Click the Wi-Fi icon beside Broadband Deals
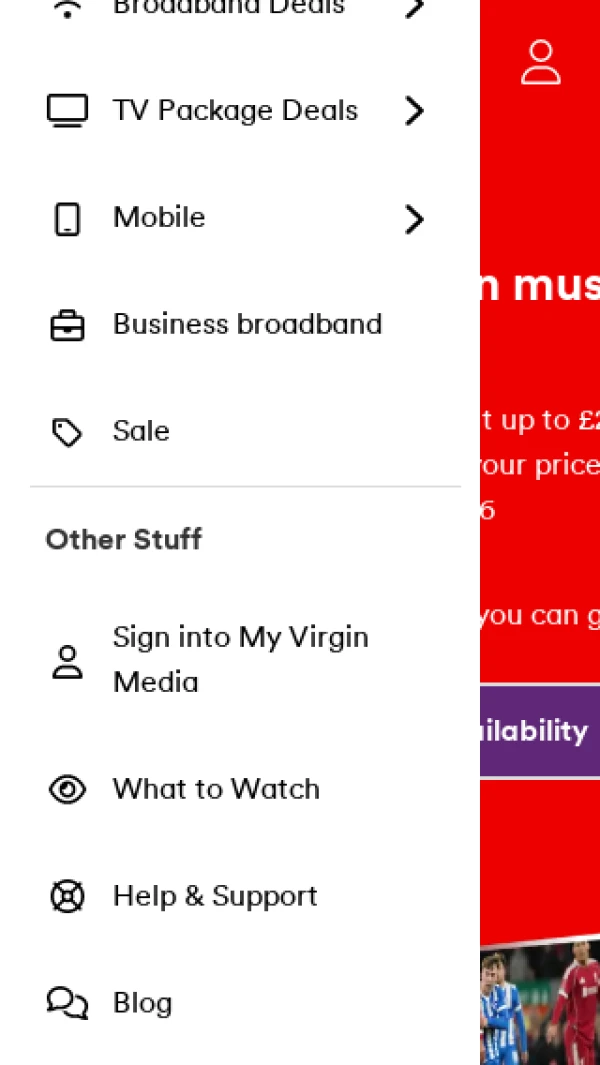 67,9
